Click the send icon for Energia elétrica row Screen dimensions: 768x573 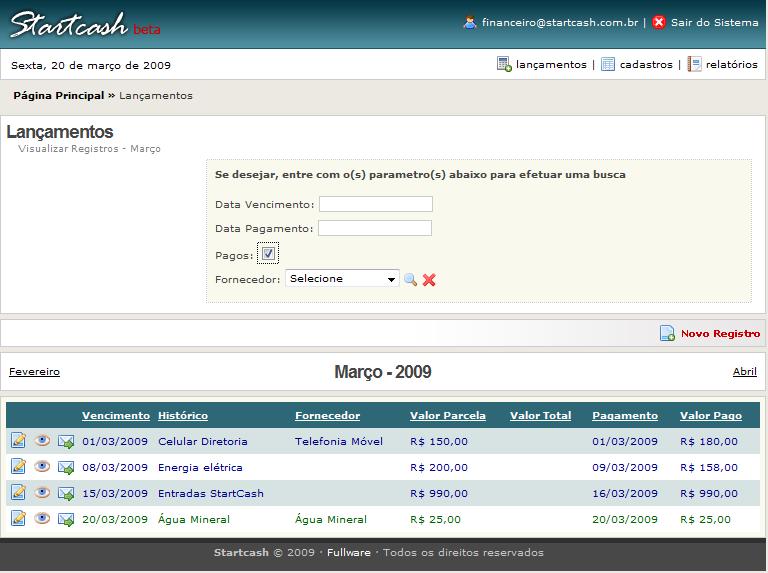(x=66, y=467)
